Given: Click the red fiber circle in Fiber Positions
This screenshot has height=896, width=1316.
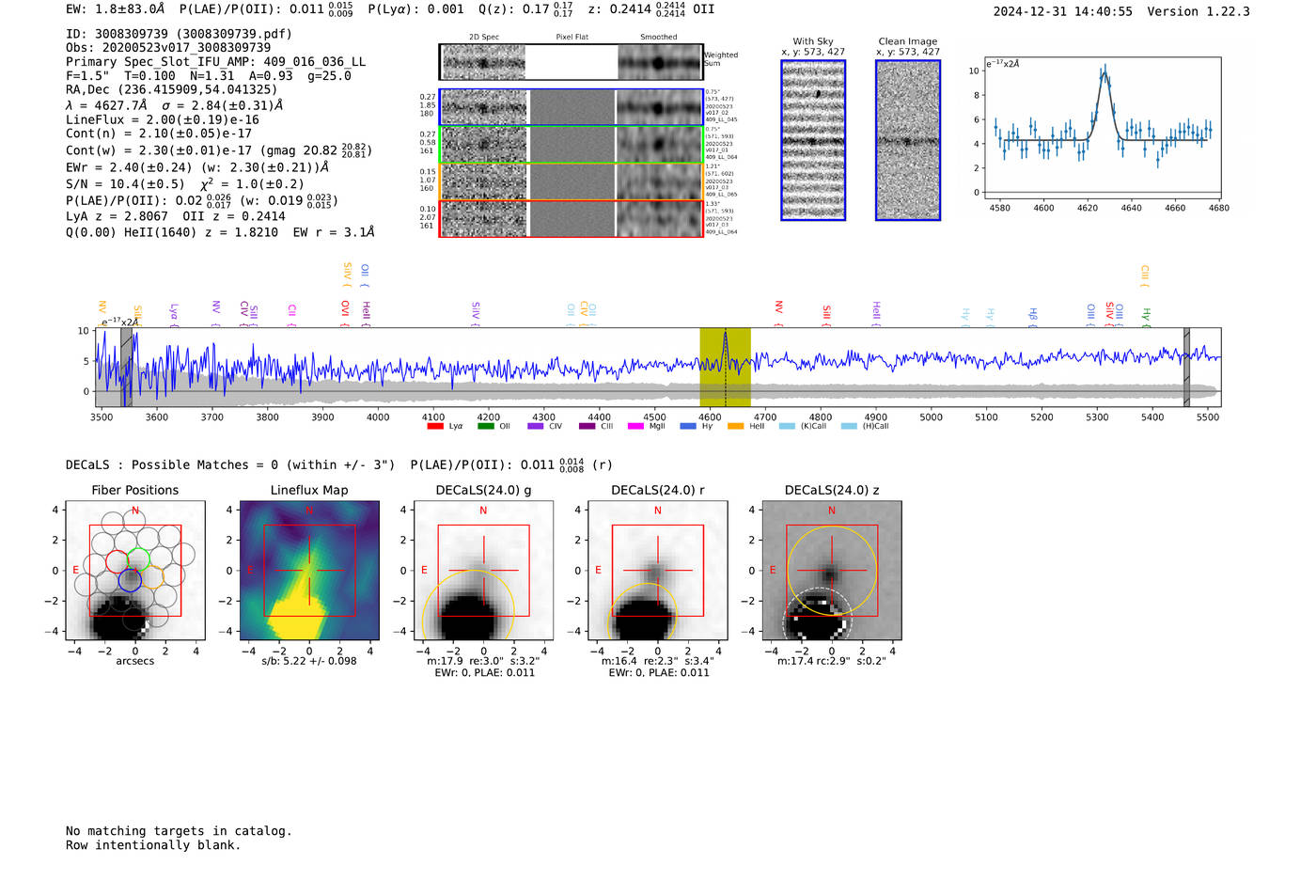Looking at the screenshot, I should click(x=117, y=562).
